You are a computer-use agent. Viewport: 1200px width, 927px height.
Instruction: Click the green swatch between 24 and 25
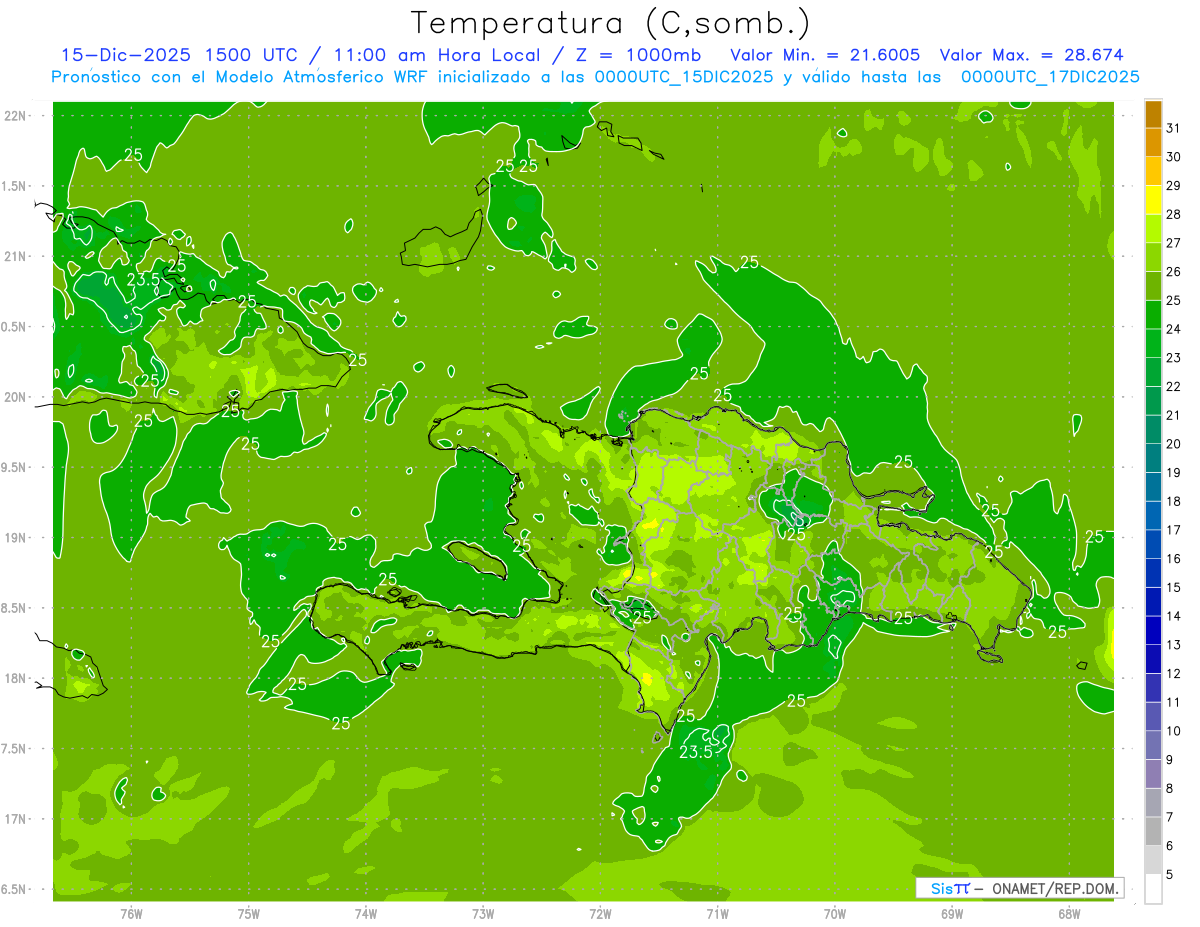[1153, 315]
